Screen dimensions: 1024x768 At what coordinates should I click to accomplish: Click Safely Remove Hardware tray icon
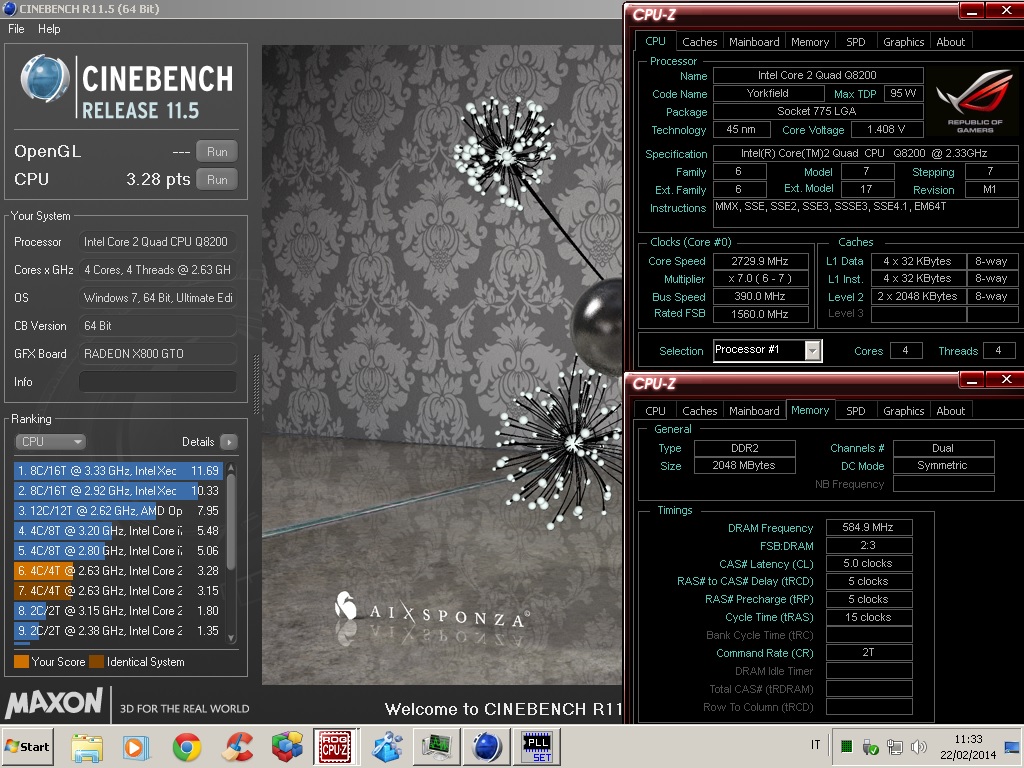point(870,747)
